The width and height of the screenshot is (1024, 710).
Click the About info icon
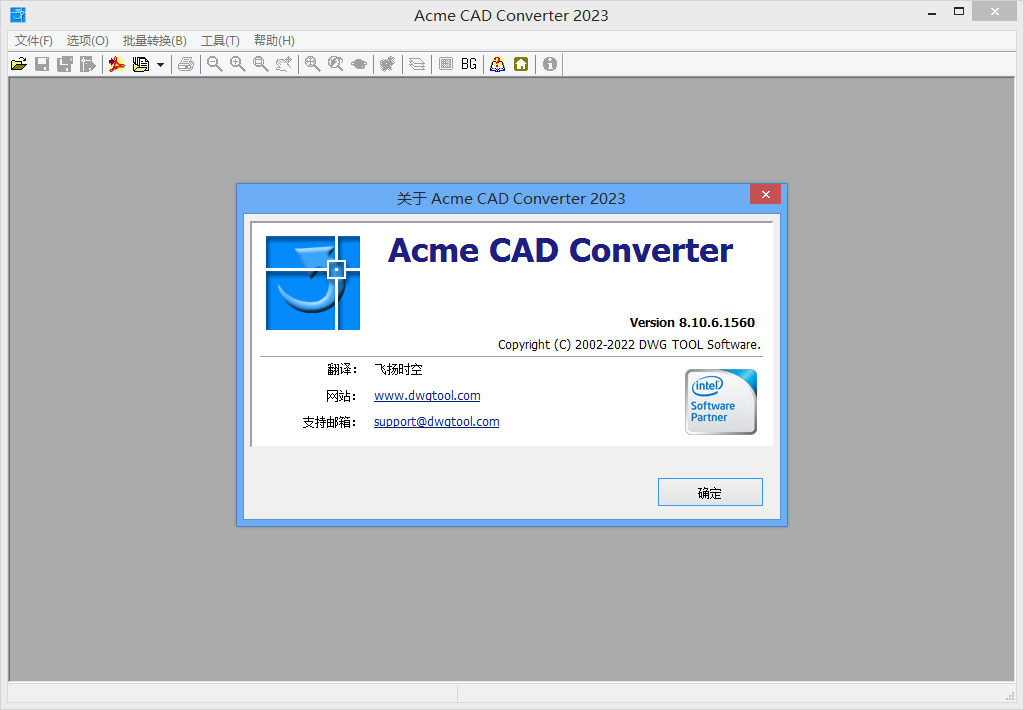[550, 64]
